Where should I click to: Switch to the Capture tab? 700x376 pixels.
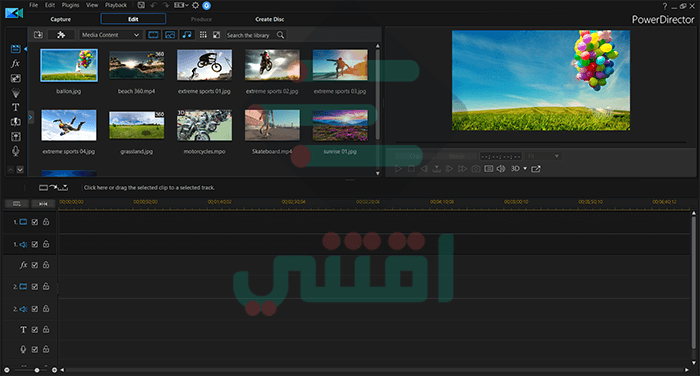[x=61, y=19]
